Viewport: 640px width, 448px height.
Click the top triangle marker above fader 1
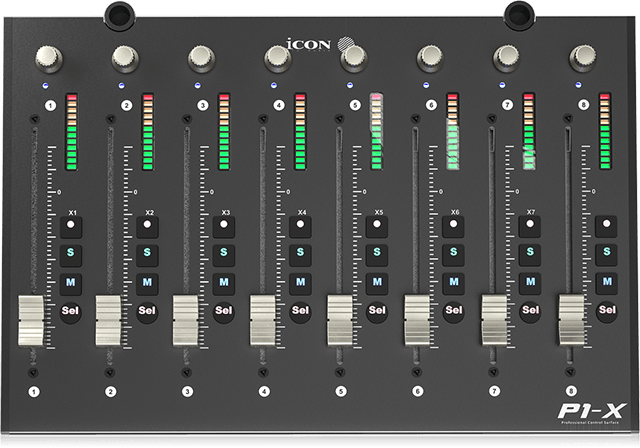click(34, 119)
